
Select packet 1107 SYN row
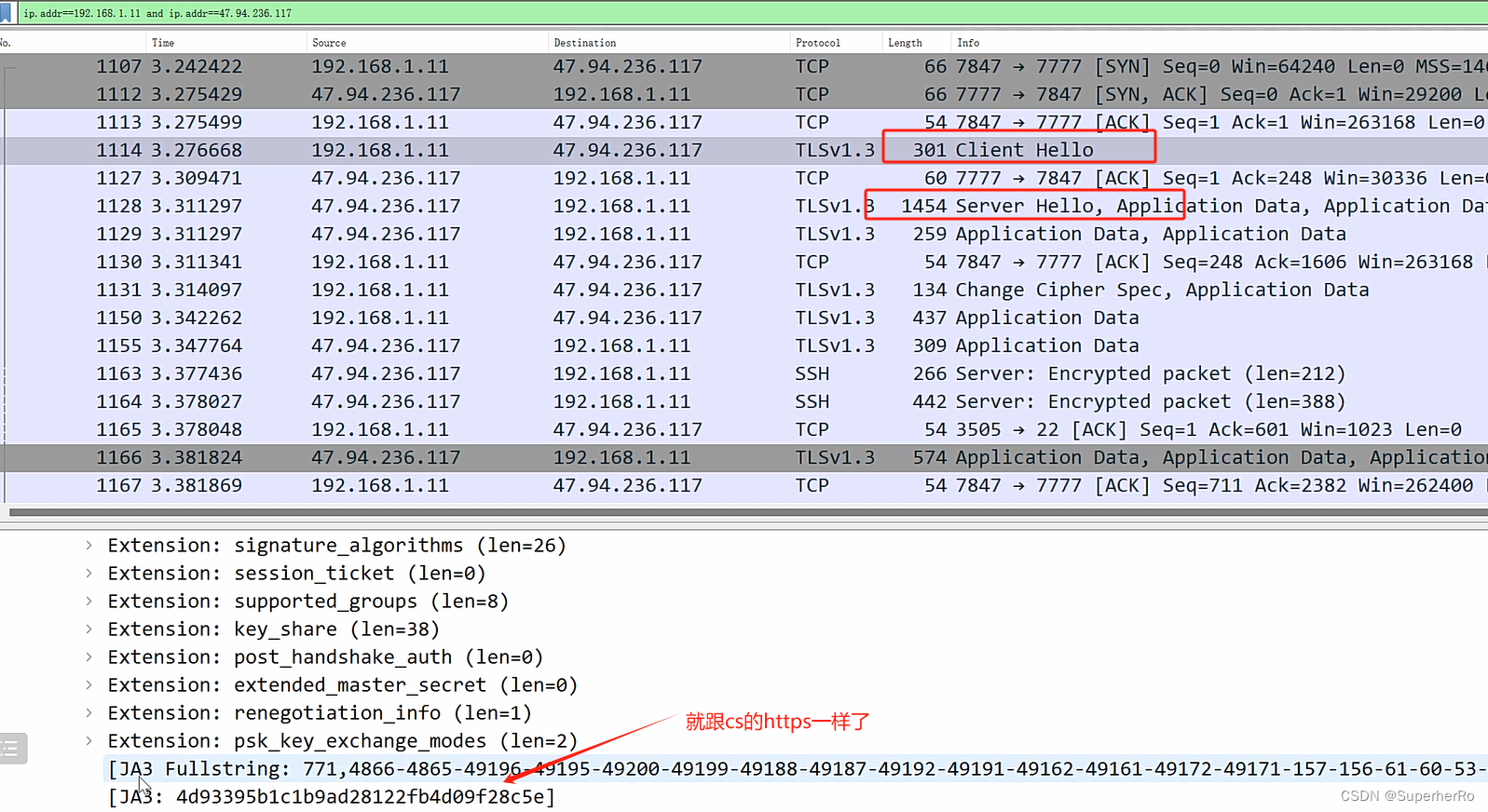click(x=744, y=67)
